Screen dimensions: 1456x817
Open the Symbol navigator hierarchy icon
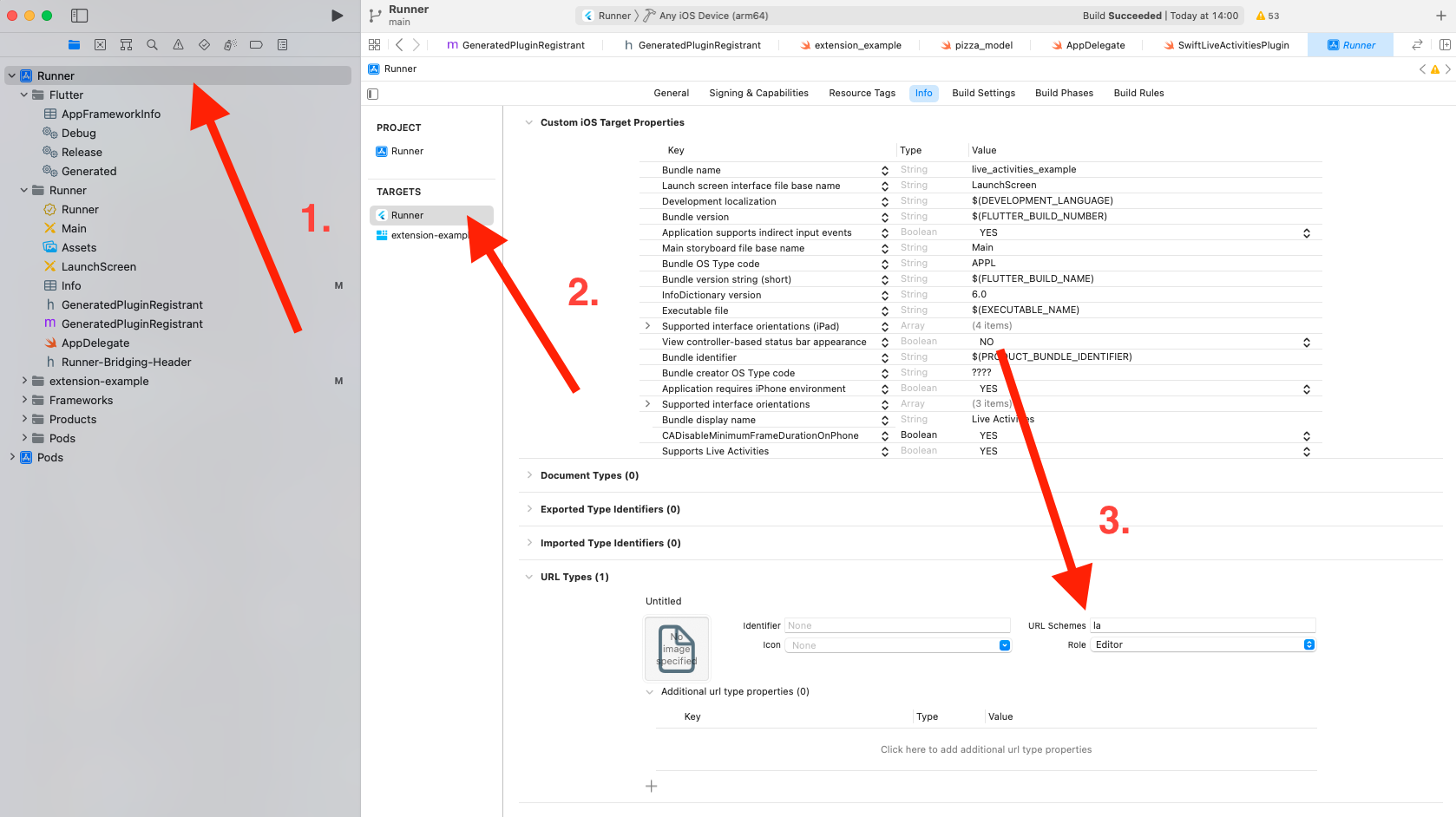pos(126,45)
